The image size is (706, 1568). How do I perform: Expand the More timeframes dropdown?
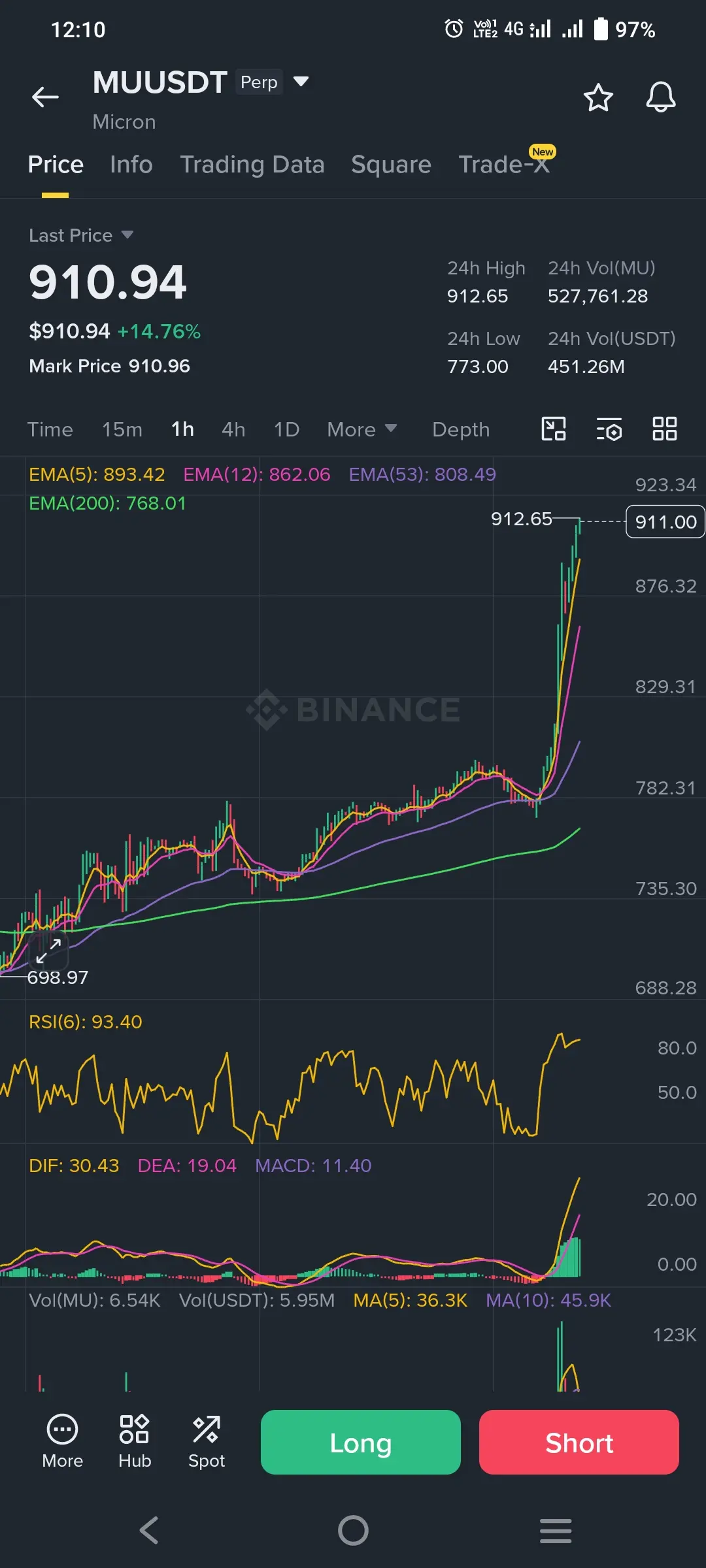pyautogui.click(x=362, y=429)
